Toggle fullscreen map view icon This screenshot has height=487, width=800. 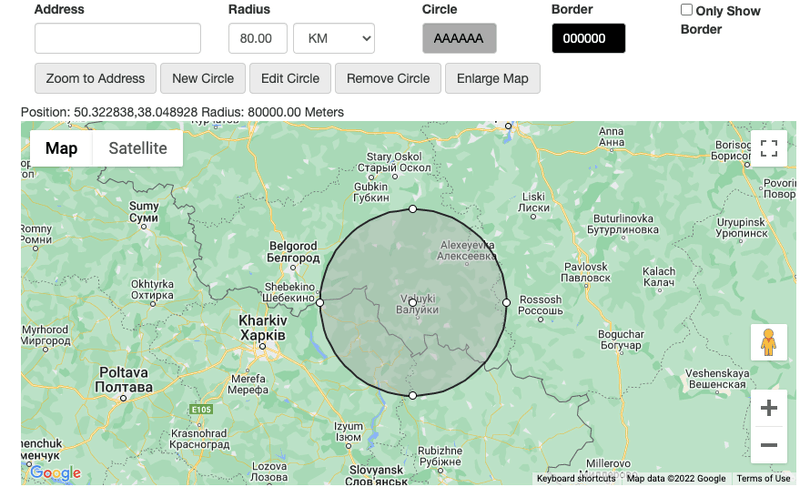coord(768,148)
